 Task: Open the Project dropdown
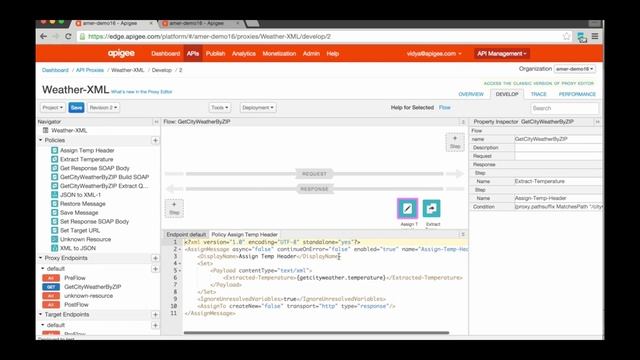53,107
